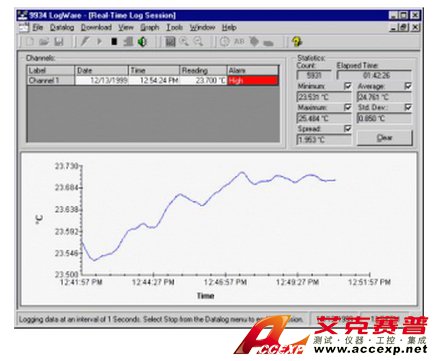This screenshot has width=435, height=361.
Task: Uncheck the Minimum statistic checkbox
Action: 348,86
